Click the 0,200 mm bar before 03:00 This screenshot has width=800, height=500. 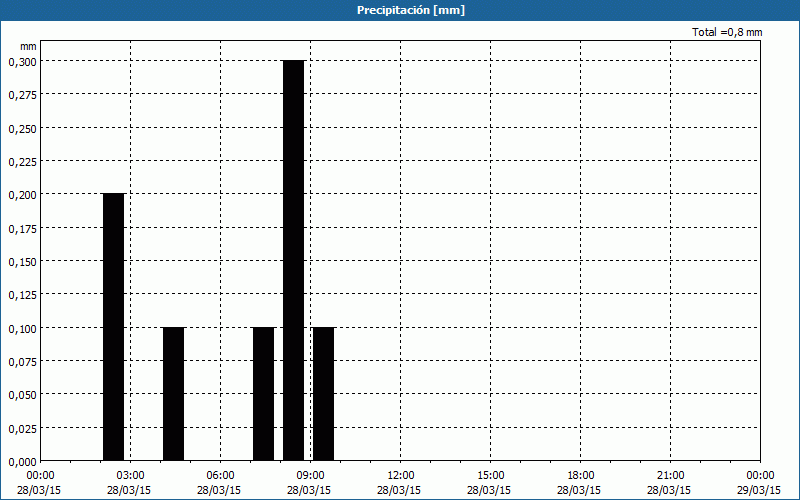(x=114, y=327)
